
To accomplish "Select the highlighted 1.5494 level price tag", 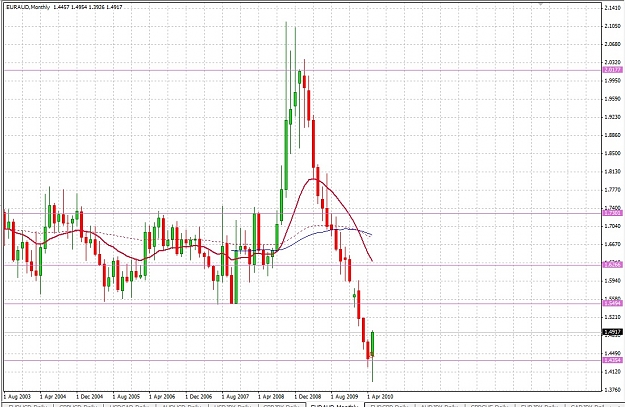I will [x=612, y=303].
